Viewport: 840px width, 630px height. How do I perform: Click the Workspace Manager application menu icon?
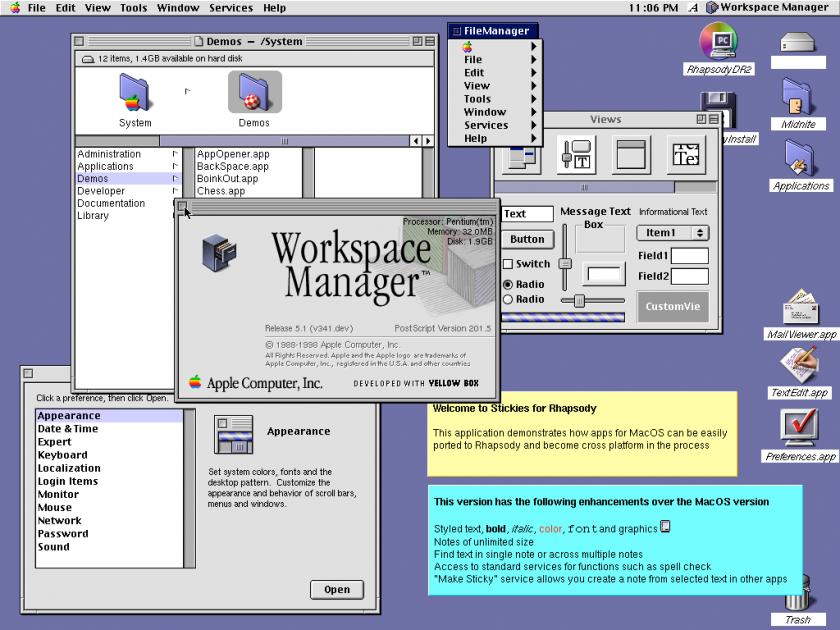click(711, 8)
